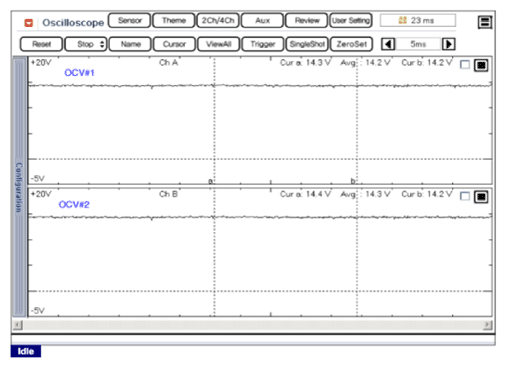Click the Name button
Image resolution: width=506 pixels, height=367 pixels.
click(130, 44)
